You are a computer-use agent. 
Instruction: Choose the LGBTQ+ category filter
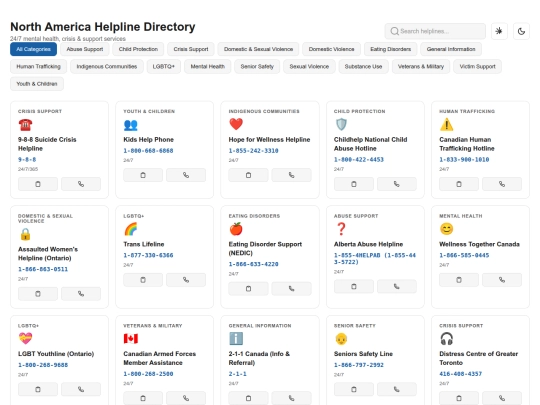tap(164, 66)
